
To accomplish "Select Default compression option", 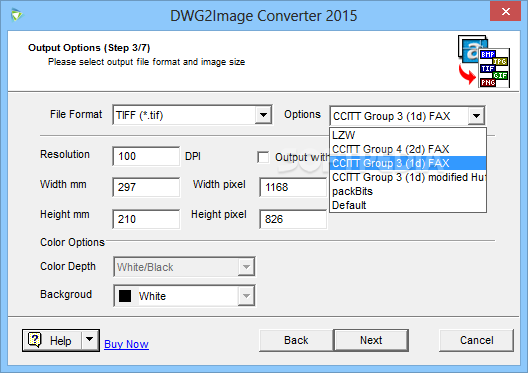I will point(408,205).
